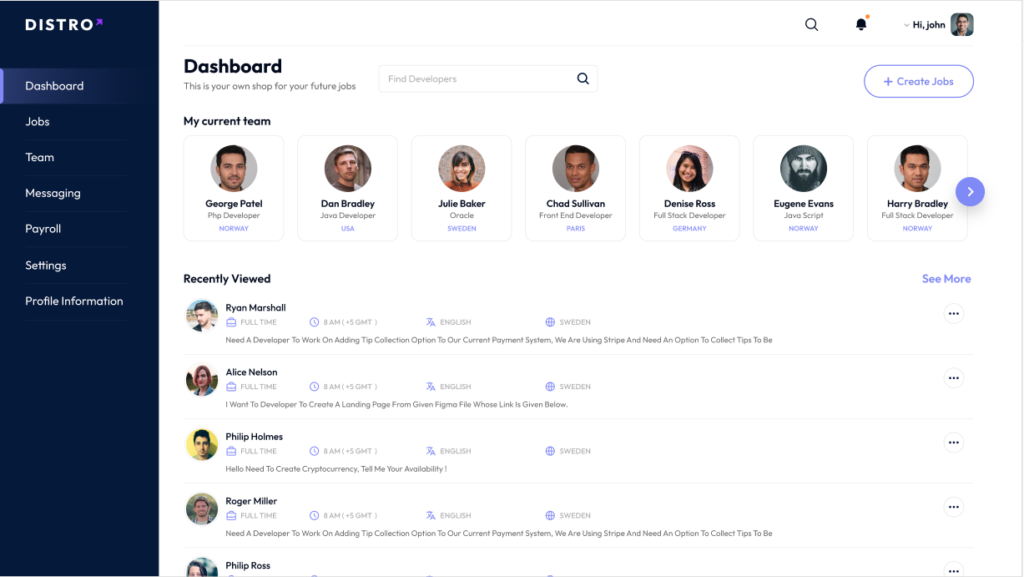Open Eugene Evans's team card photo
Image resolution: width=1024 pixels, height=577 pixels.
pyautogui.click(x=803, y=168)
